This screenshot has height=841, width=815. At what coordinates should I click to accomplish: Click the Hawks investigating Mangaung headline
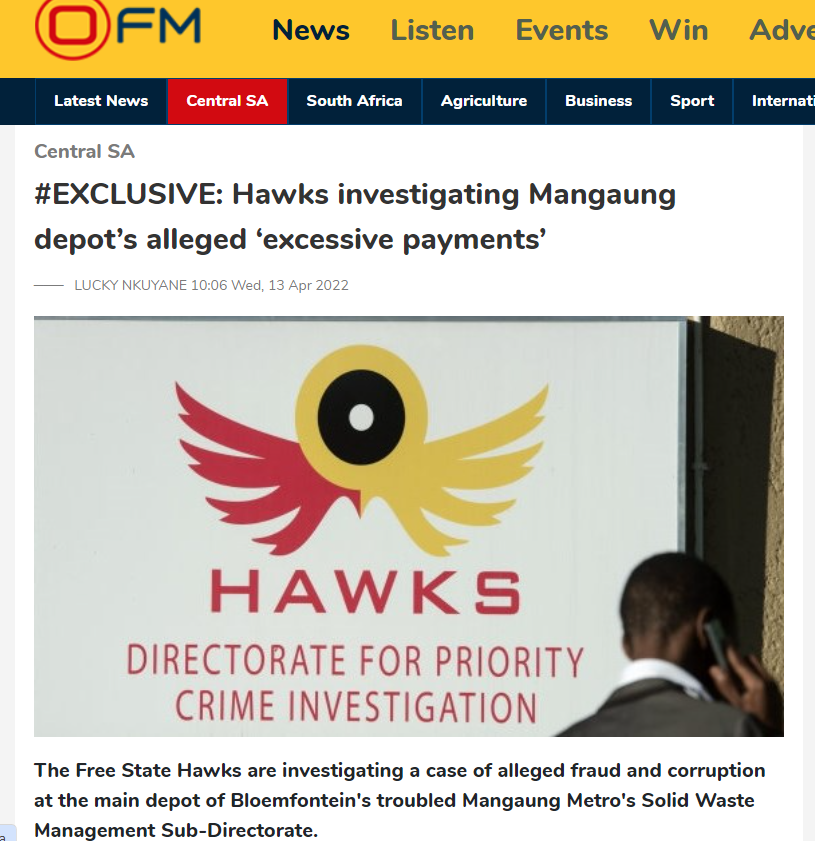click(355, 217)
